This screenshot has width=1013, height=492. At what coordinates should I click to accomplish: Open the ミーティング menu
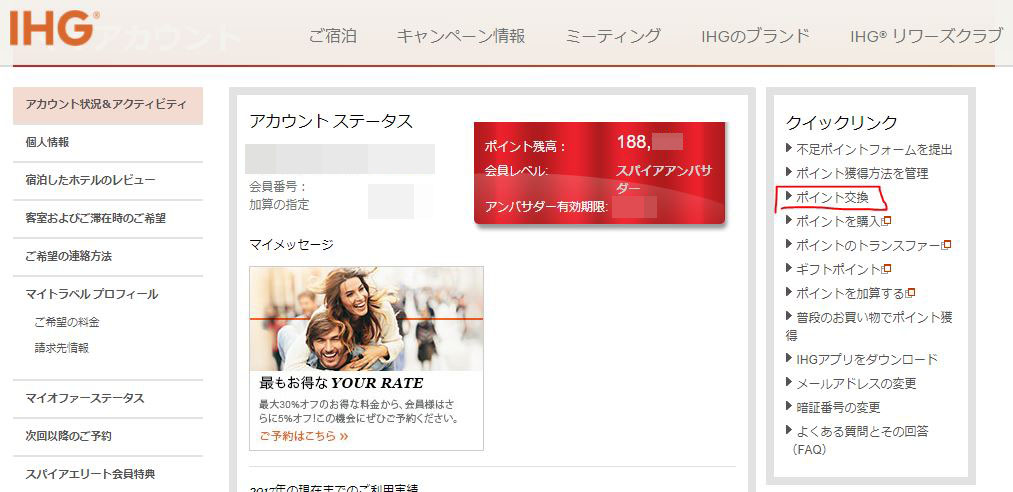pyautogui.click(x=612, y=36)
